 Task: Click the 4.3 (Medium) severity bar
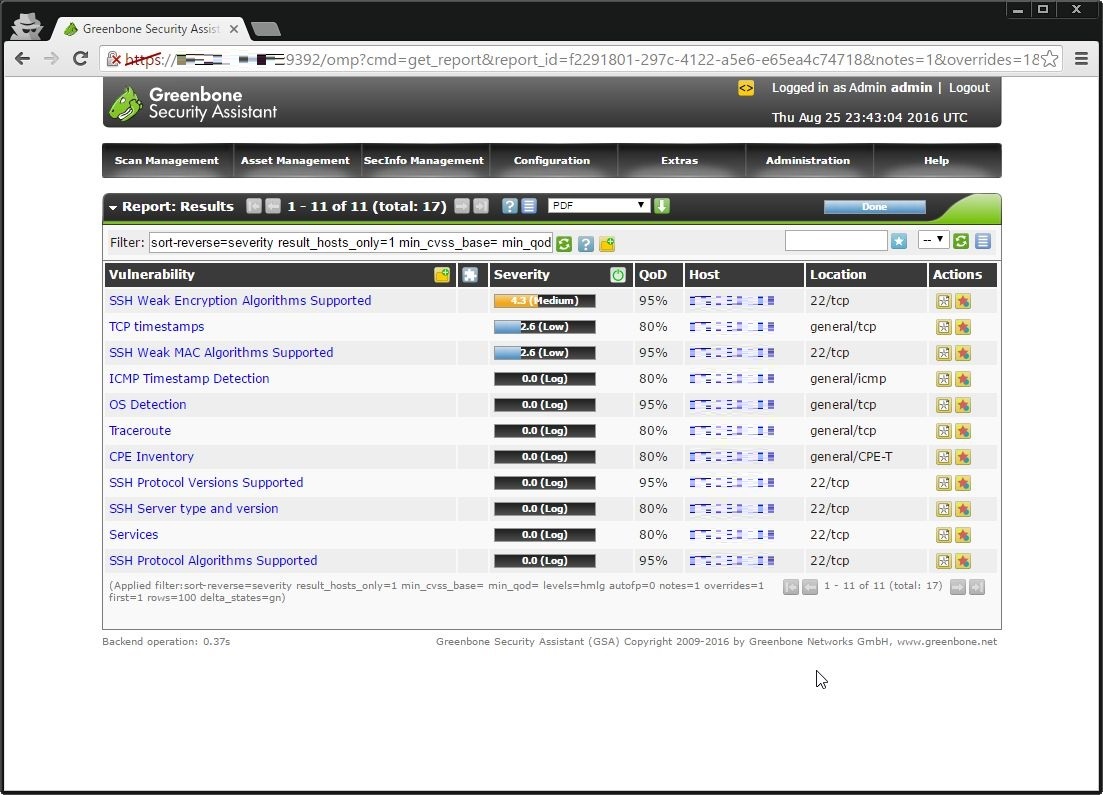544,300
